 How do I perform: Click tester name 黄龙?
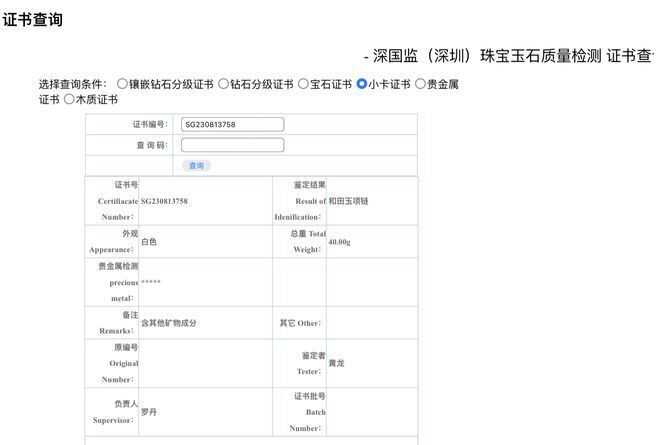click(336, 363)
